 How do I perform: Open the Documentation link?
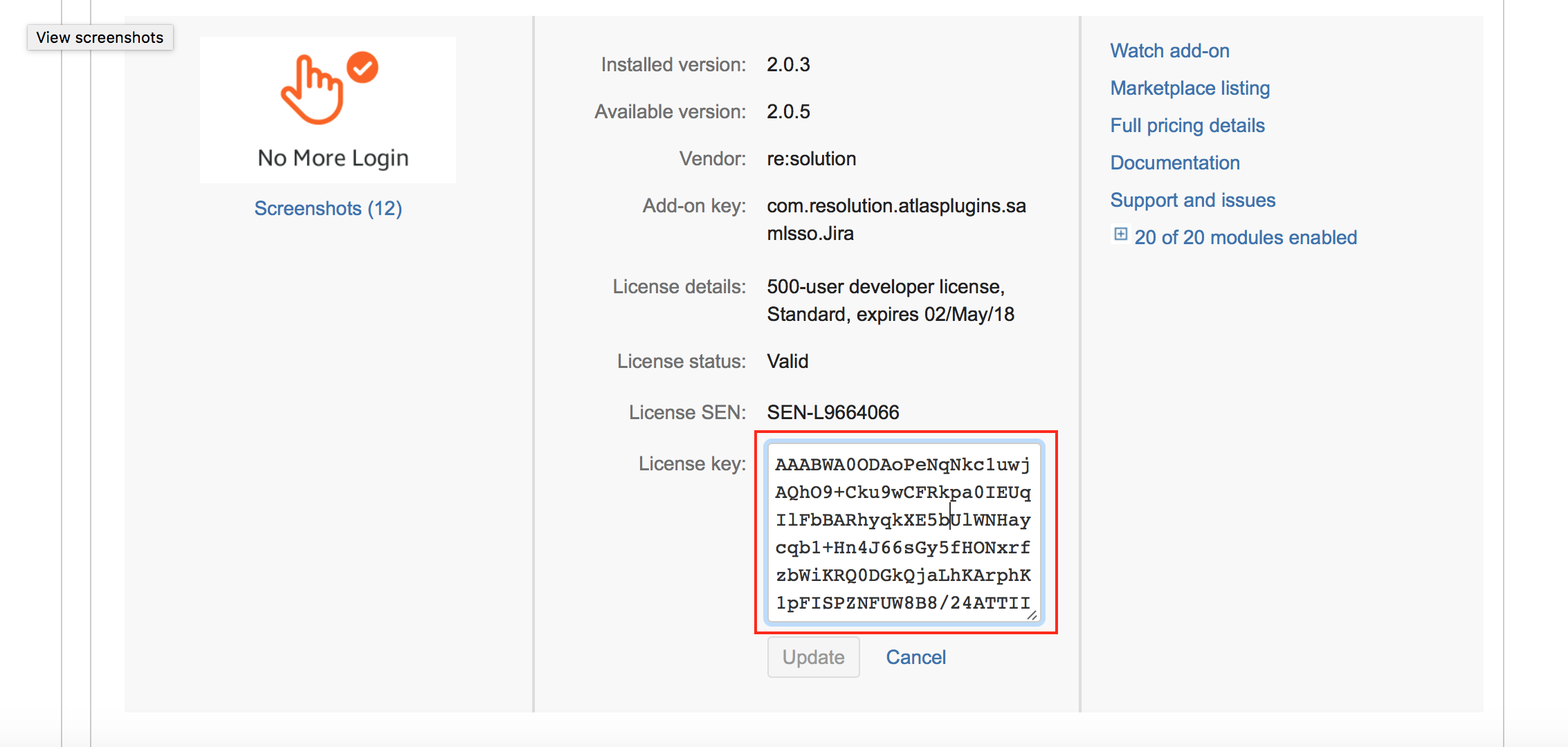[1174, 163]
